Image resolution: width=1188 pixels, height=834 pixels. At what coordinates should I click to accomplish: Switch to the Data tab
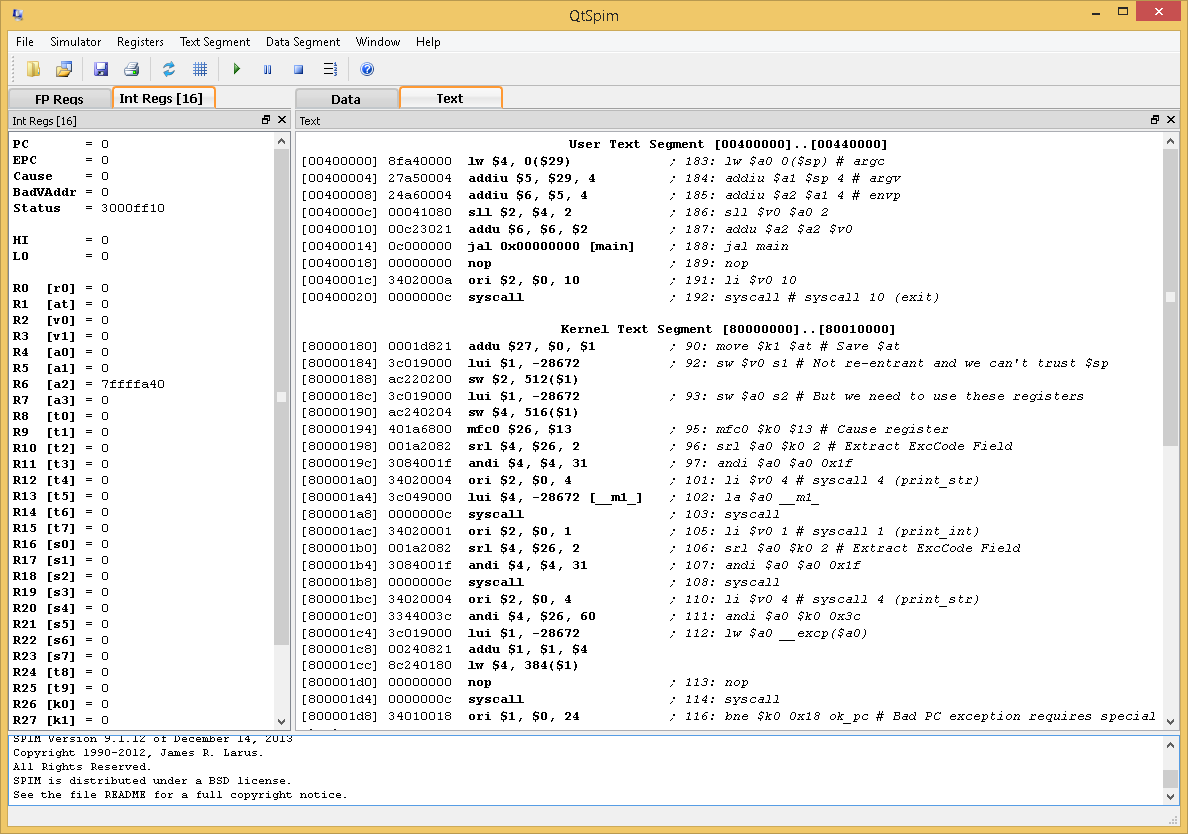point(346,99)
